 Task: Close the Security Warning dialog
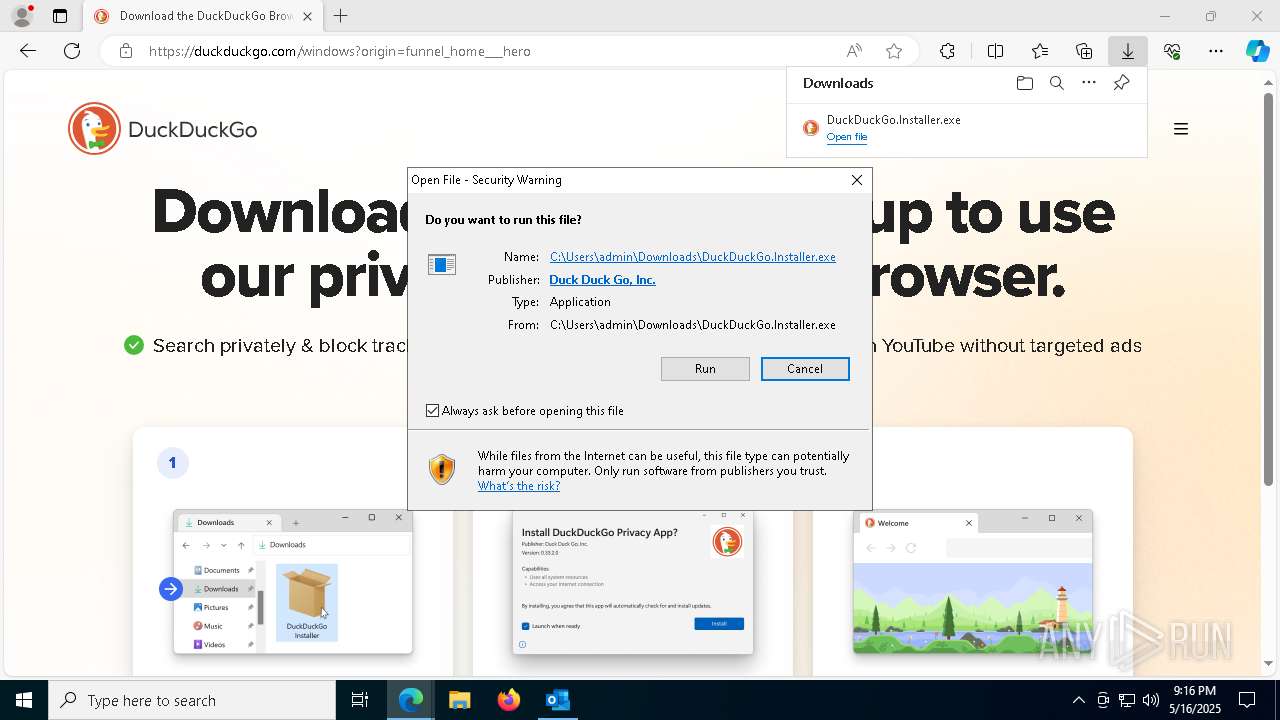857,180
